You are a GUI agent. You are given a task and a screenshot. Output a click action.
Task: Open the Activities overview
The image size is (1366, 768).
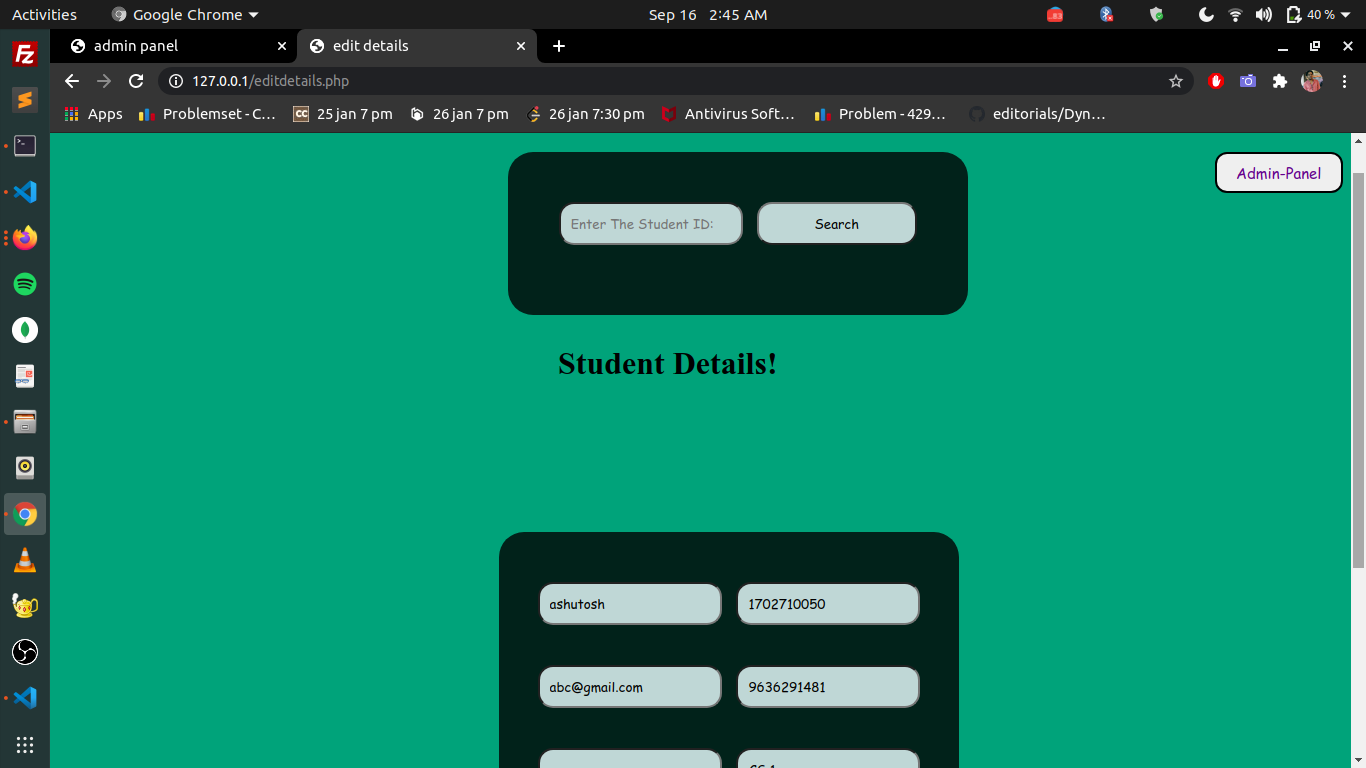coord(44,14)
